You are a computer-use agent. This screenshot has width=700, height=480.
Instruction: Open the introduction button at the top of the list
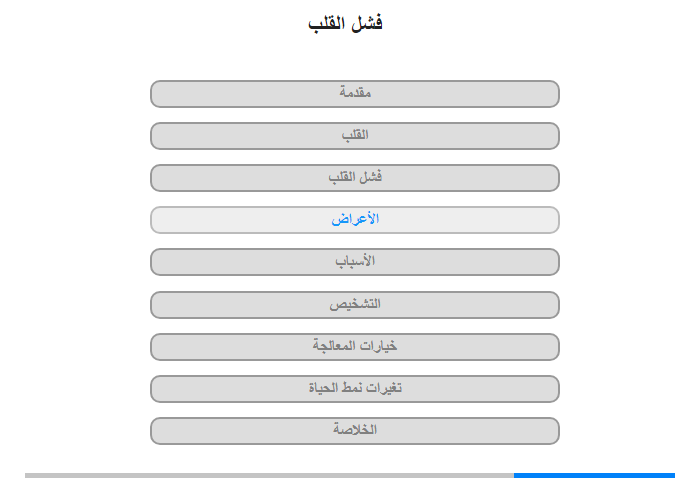(x=355, y=94)
